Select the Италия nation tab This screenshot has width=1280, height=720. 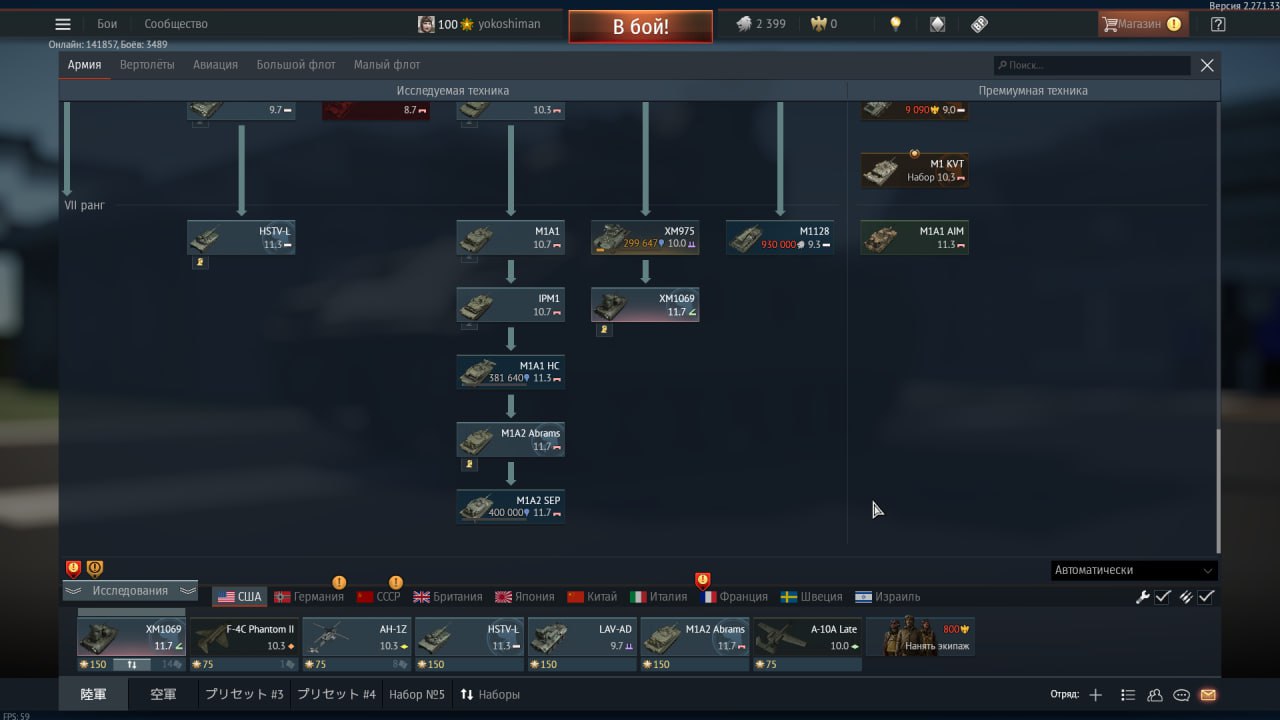click(659, 597)
